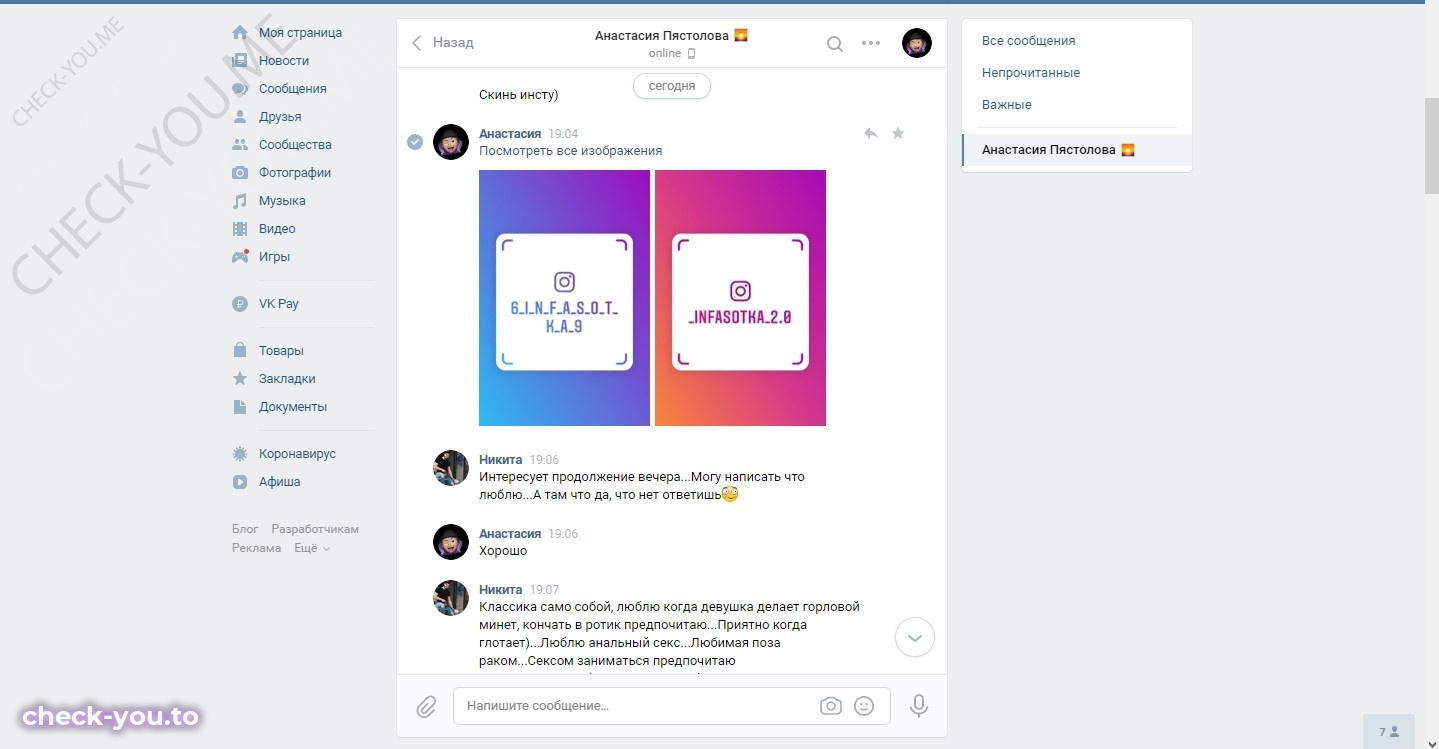Click the сегодня date pill
Screen dimensions: 1439x749
[x=672, y=86]
